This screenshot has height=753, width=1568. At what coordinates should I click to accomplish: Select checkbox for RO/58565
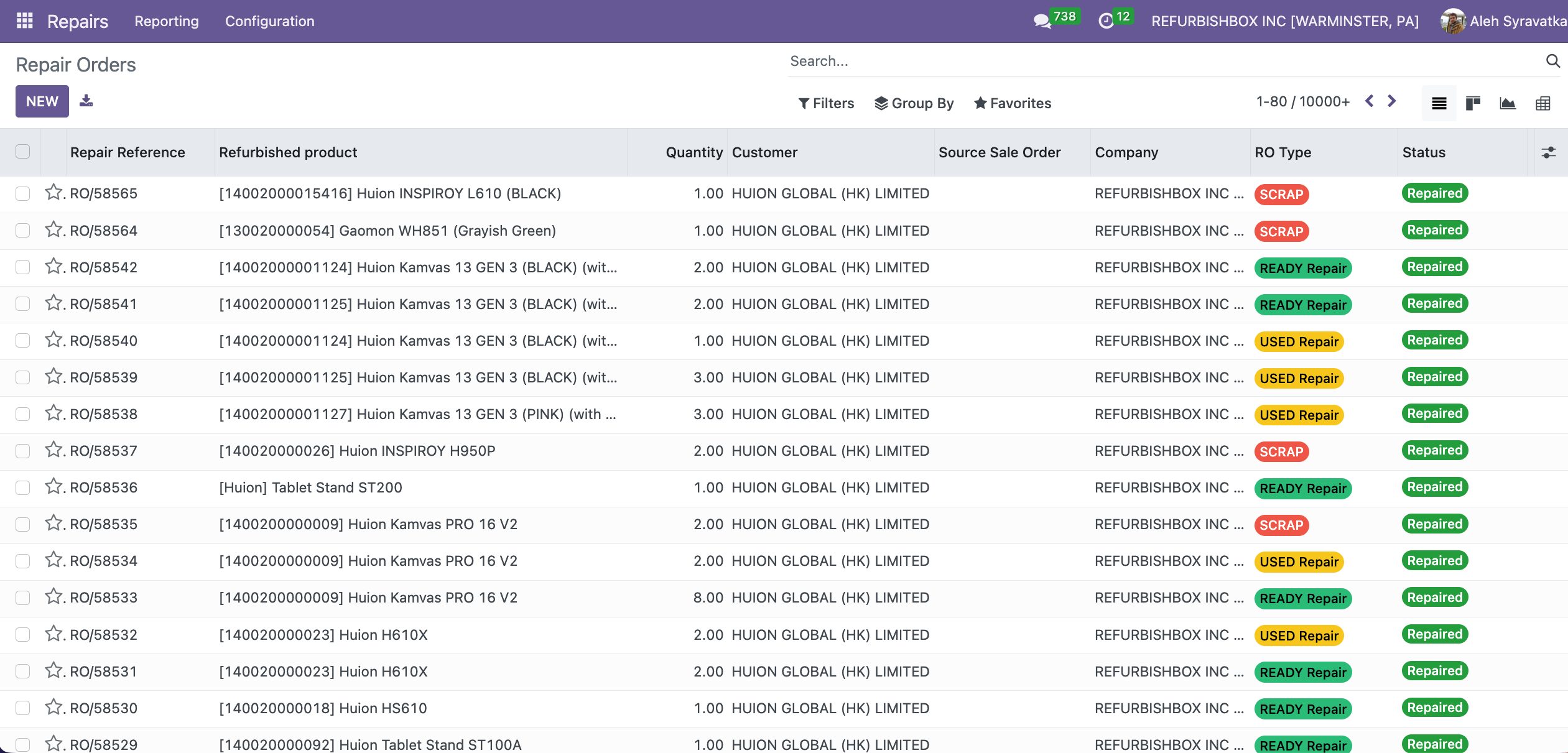click(23, 193)
